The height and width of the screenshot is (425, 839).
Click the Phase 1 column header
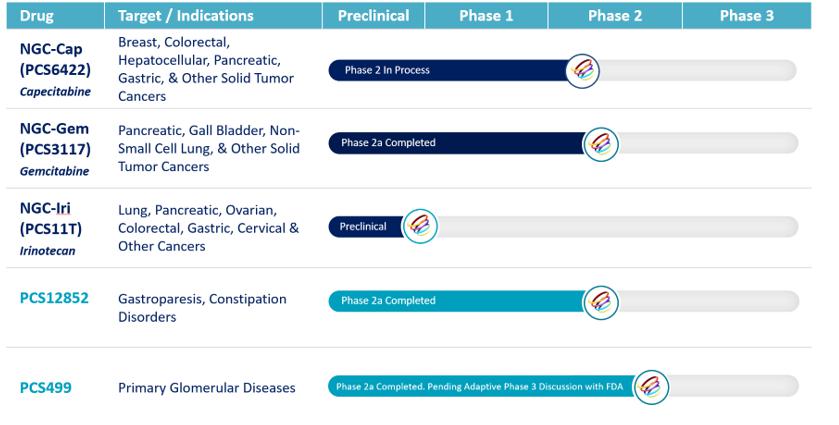[x=486, y=15]
